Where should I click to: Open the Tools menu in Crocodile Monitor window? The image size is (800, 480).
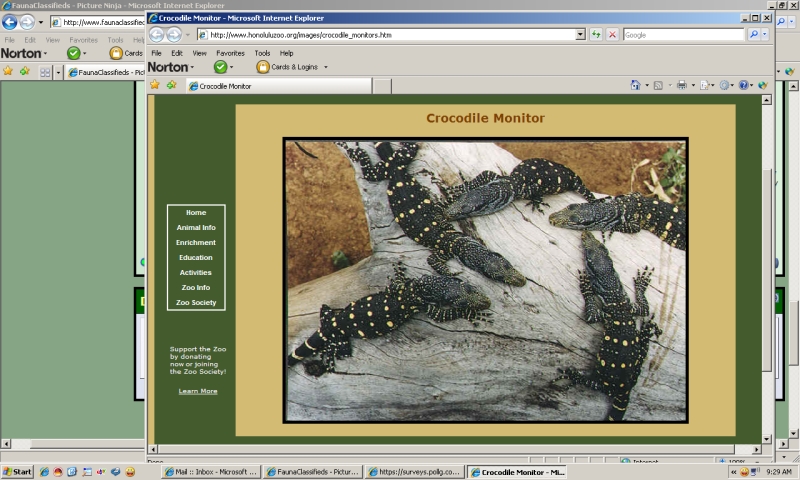262,53
